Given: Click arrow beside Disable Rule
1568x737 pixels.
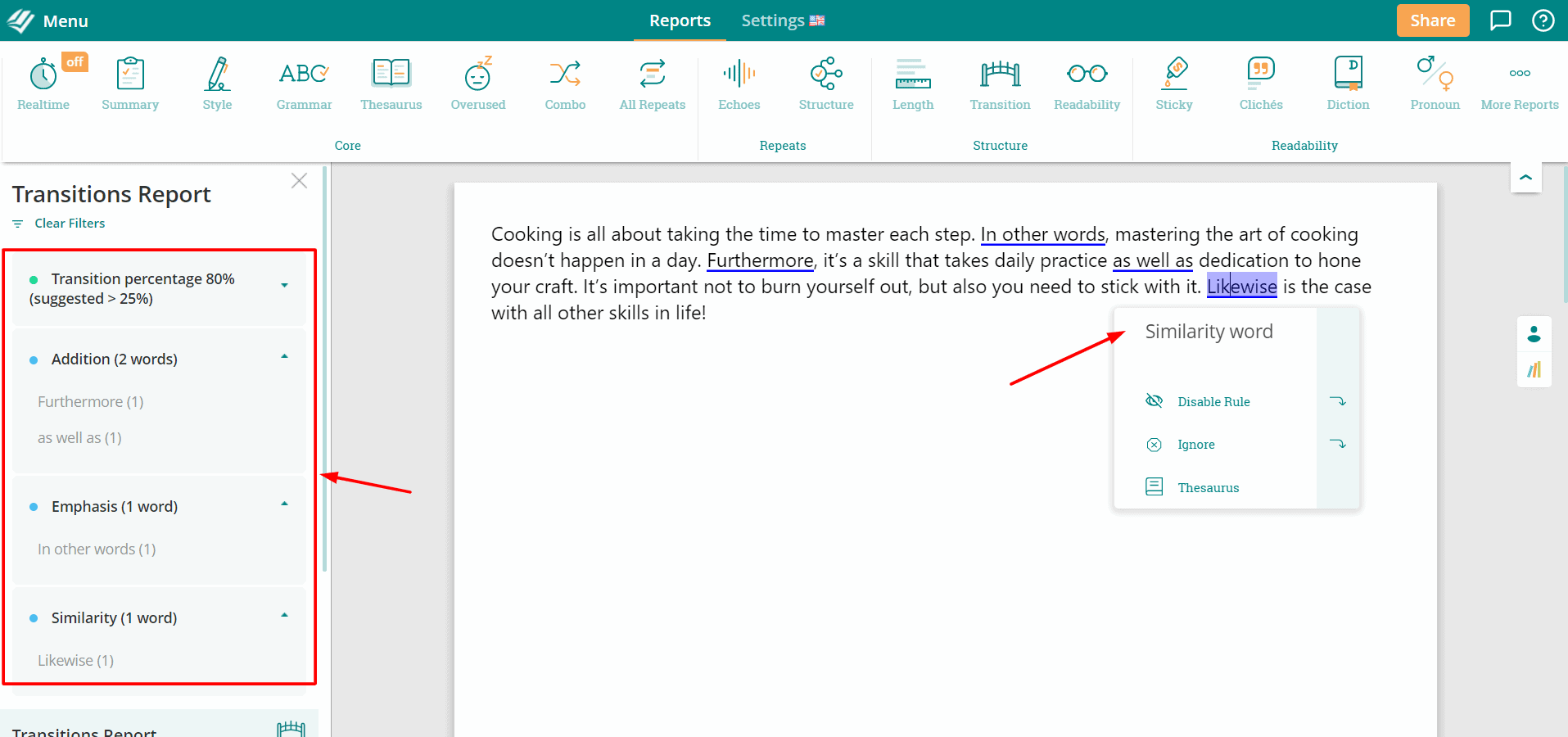Looking at the screenshot, I should click(1337, 401).
